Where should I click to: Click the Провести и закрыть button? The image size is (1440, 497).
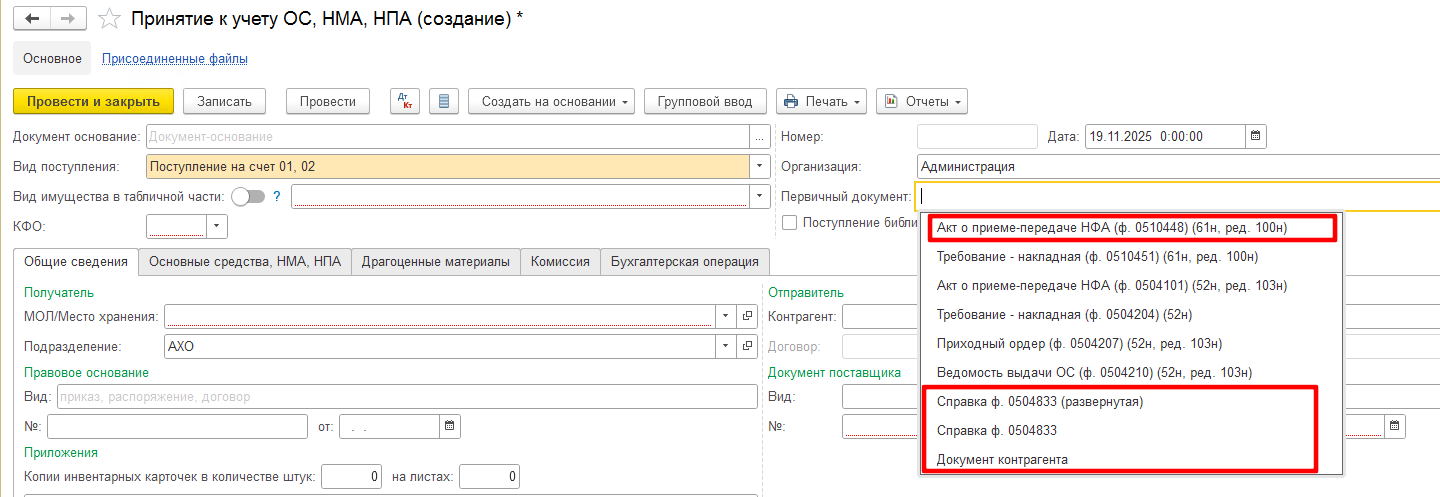pyautogui.click(x=93, y=101)
